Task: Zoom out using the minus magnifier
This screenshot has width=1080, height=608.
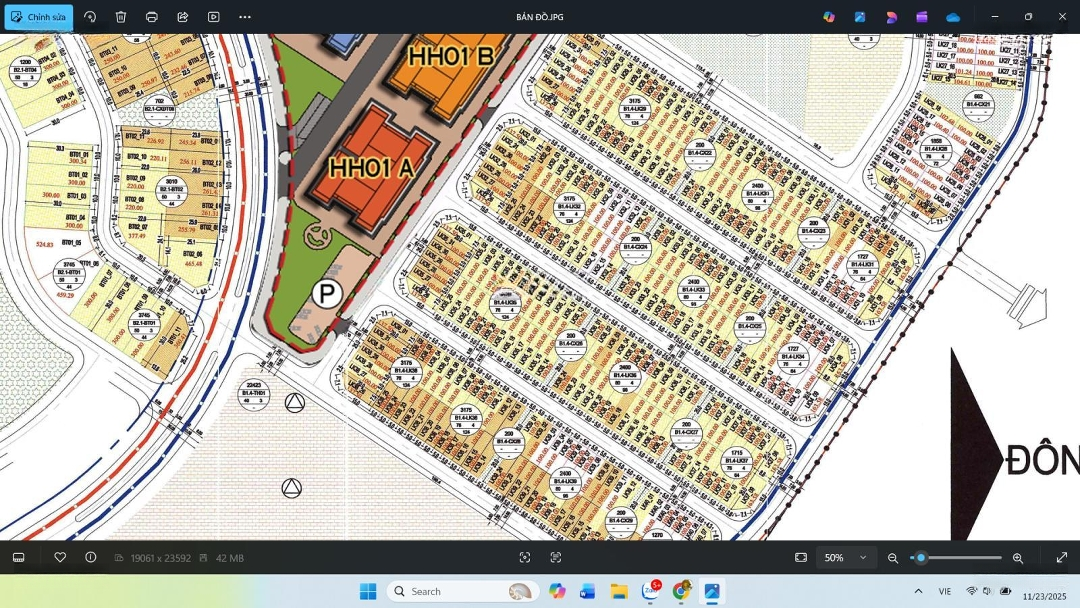Action: pos(893,558)
